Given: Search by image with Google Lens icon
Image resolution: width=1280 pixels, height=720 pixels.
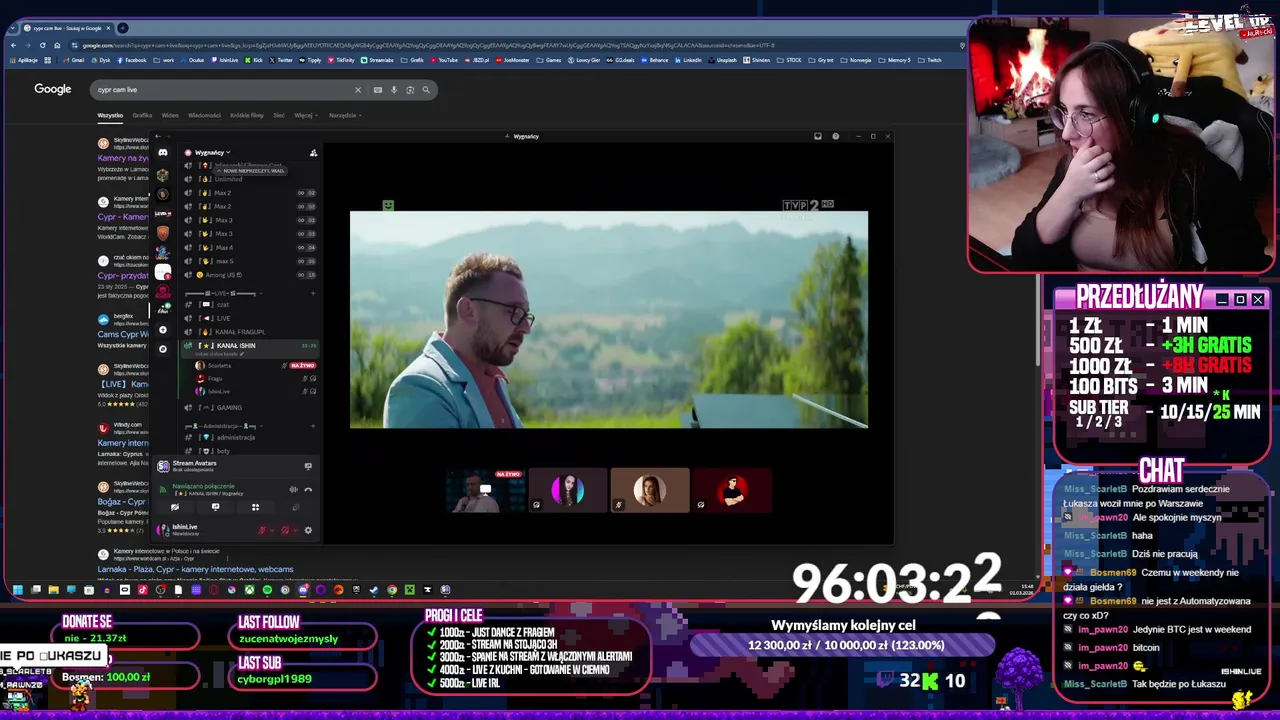Looking at the screenshot, I should coord(410,90).
